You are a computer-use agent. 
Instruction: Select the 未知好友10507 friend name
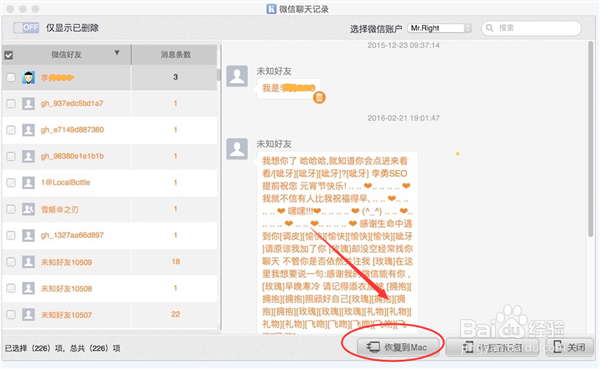[x=67, y=315]
